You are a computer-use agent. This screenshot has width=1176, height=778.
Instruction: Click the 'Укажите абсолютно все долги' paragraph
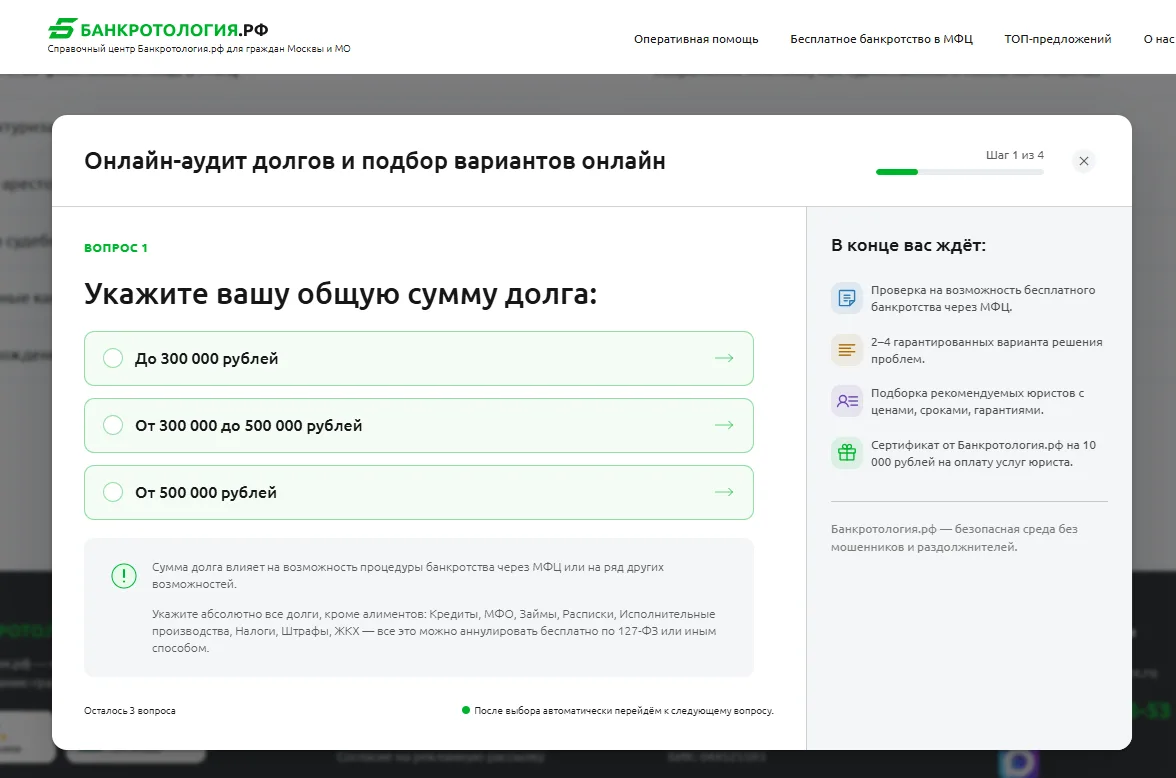[x=434, y=631]
